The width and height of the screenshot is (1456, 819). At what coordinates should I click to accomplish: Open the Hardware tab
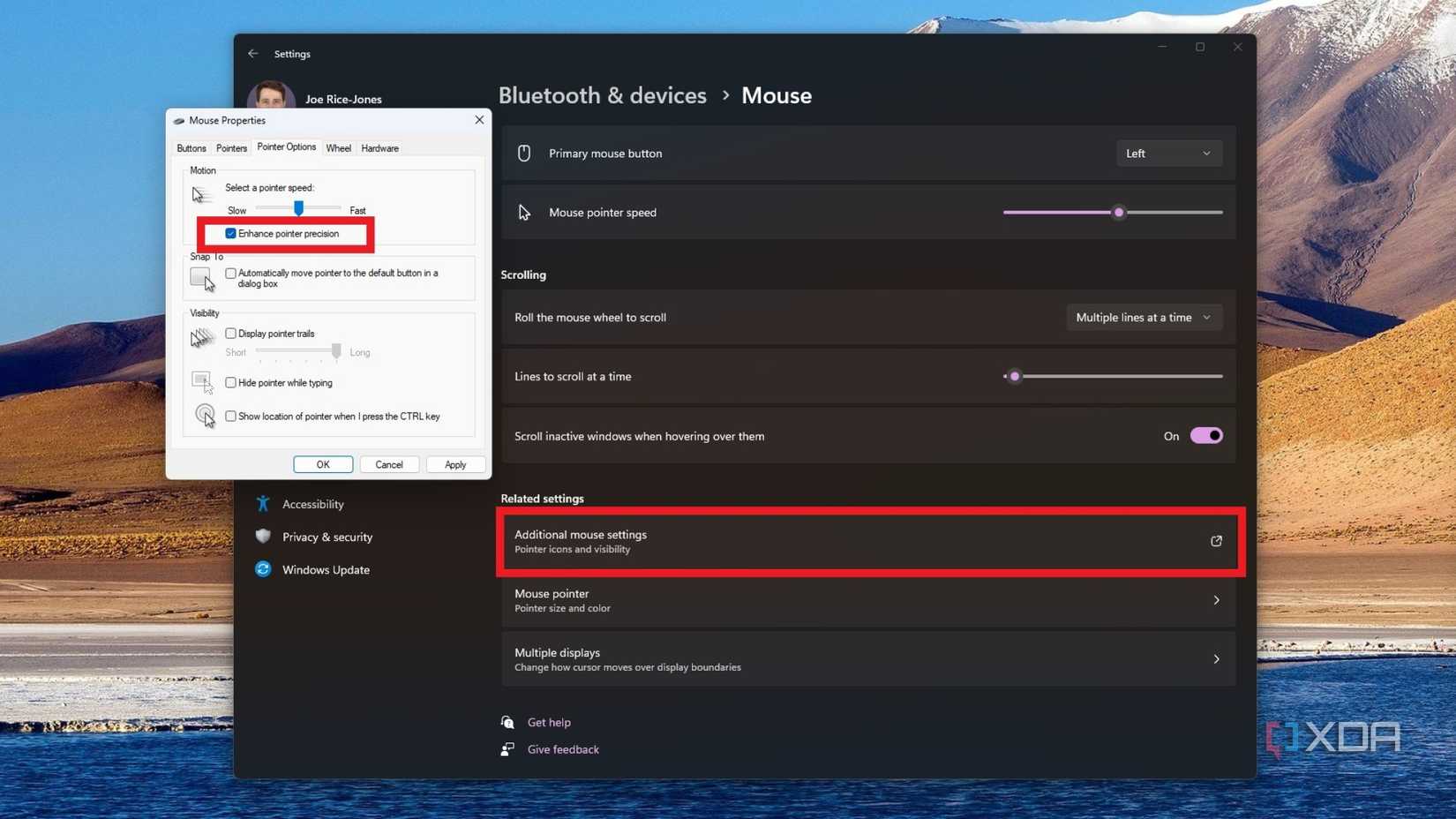(379, 148)
